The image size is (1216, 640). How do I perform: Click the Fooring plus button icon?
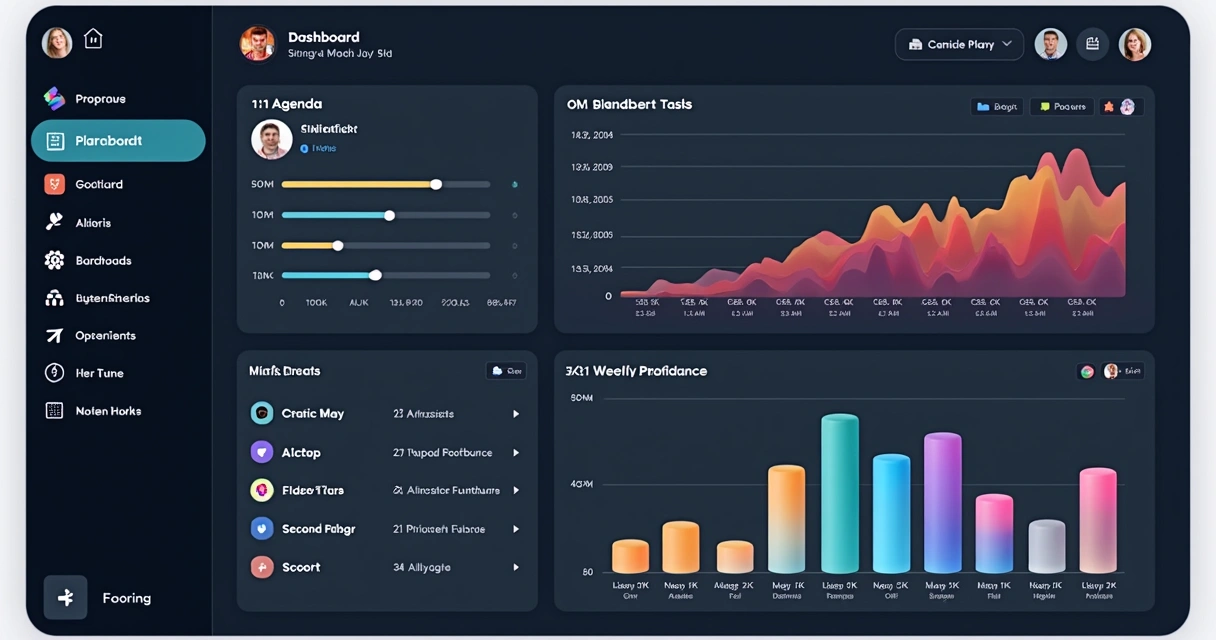click(x=65, y=597)
